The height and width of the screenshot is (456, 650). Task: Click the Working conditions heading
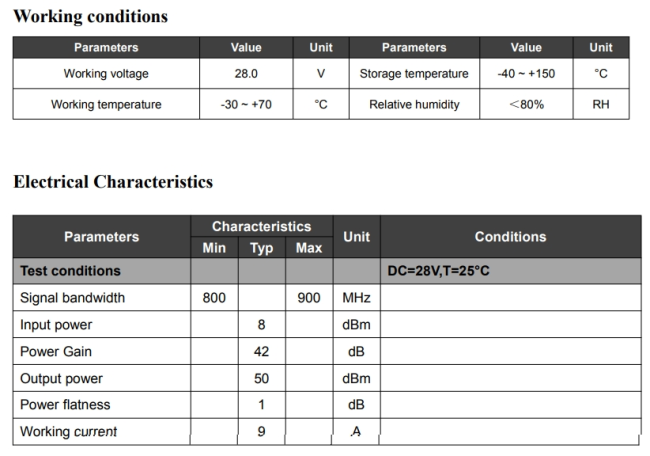click(x=90, y=17)
